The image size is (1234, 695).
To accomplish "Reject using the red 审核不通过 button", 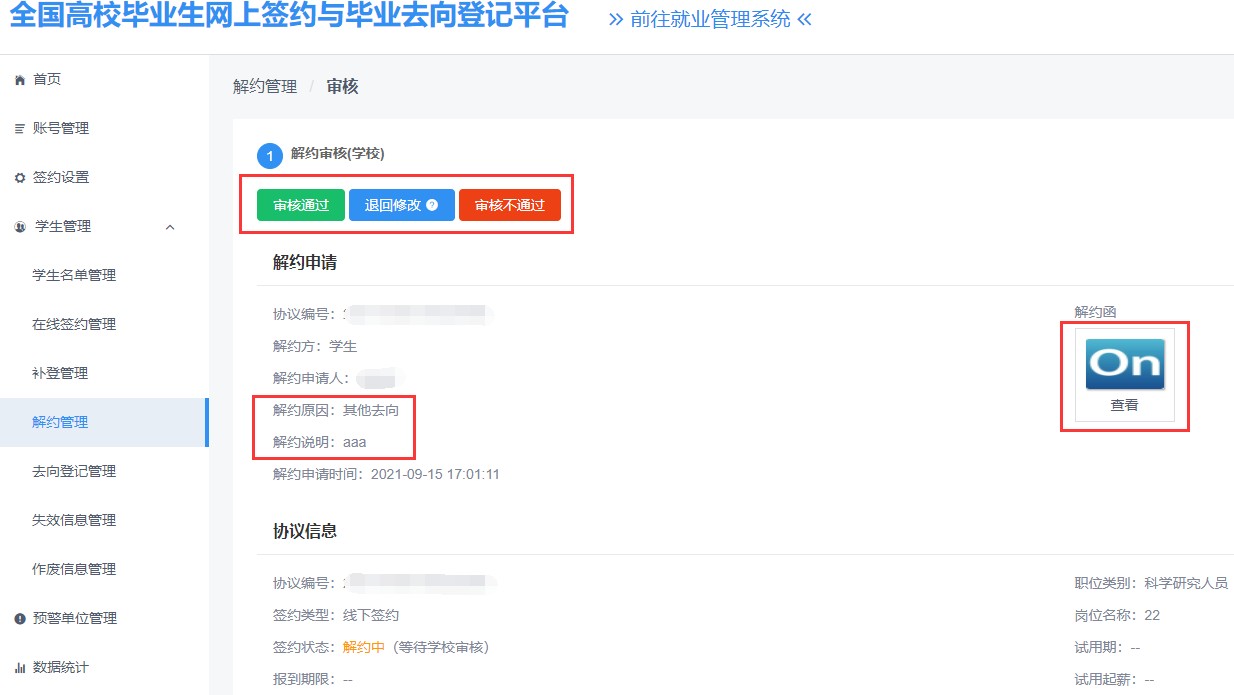I will pyautogui.click(x=509, y=205).
